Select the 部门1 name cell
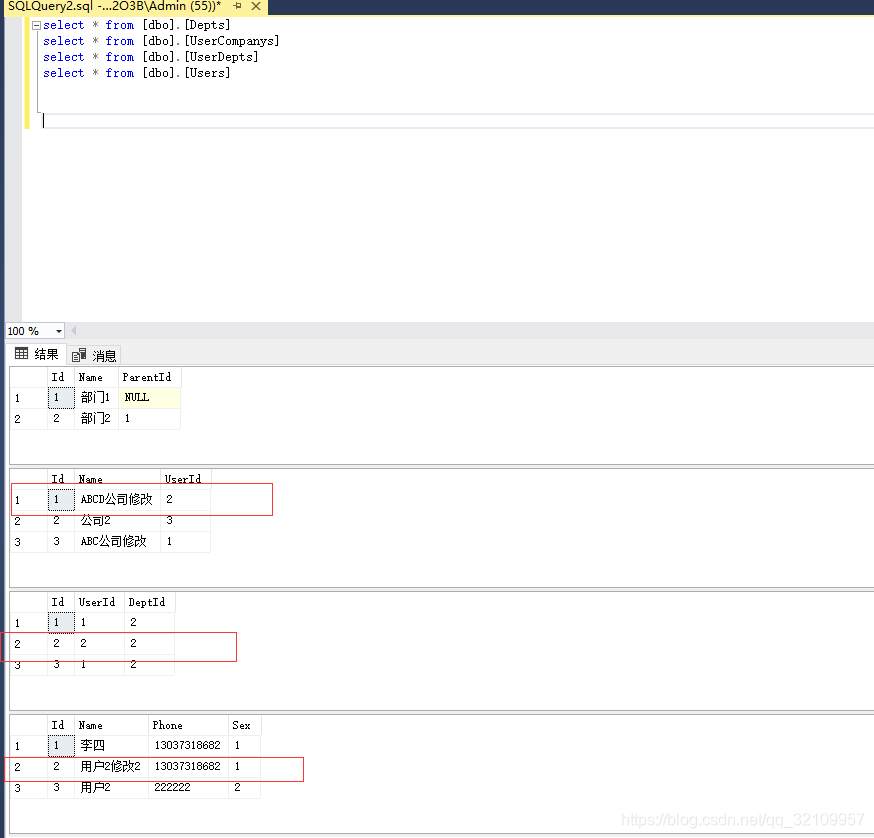 (x=96, y=398)
